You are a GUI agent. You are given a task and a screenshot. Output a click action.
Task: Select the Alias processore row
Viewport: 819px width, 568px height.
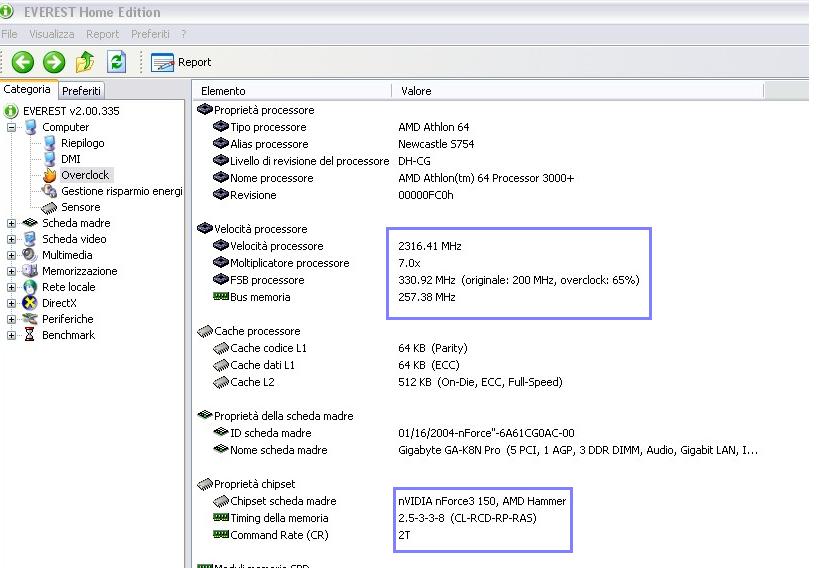pos(344,144)
